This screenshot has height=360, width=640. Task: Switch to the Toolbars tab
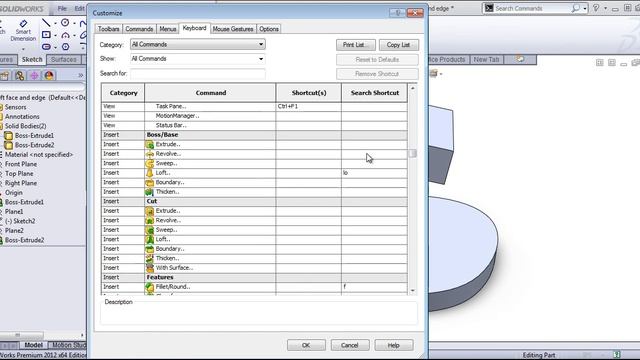(109, 29)
